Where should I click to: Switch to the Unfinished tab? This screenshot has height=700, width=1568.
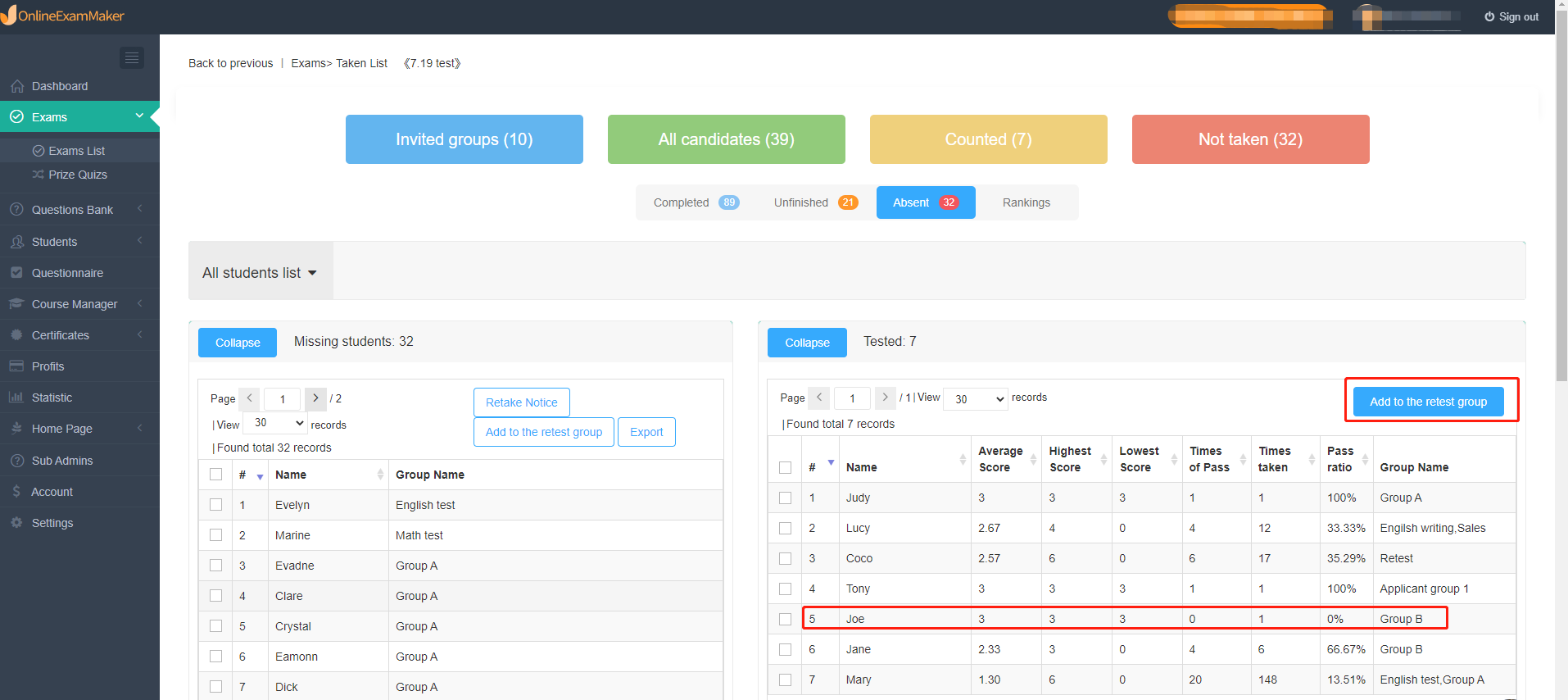click(816, 202)
